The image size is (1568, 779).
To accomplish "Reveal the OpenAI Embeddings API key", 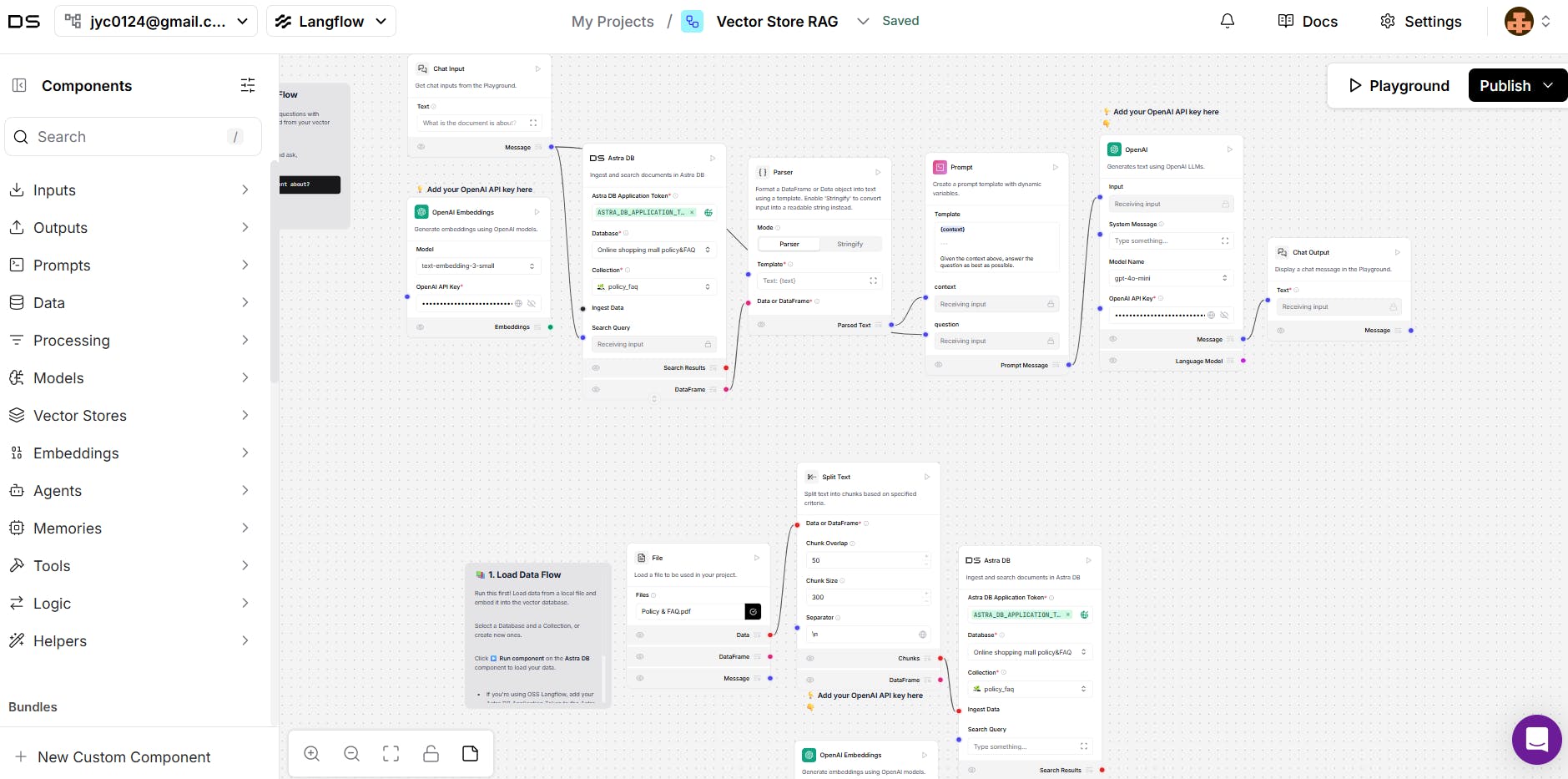I will point(532,303).
